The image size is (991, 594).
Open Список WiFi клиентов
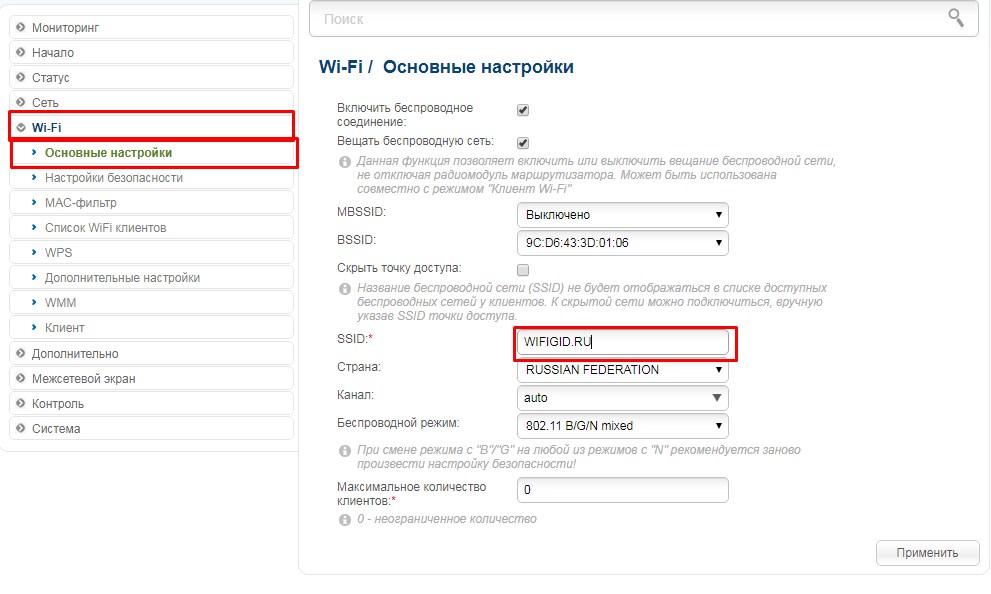pyautogui.click(x=152, y=227)
